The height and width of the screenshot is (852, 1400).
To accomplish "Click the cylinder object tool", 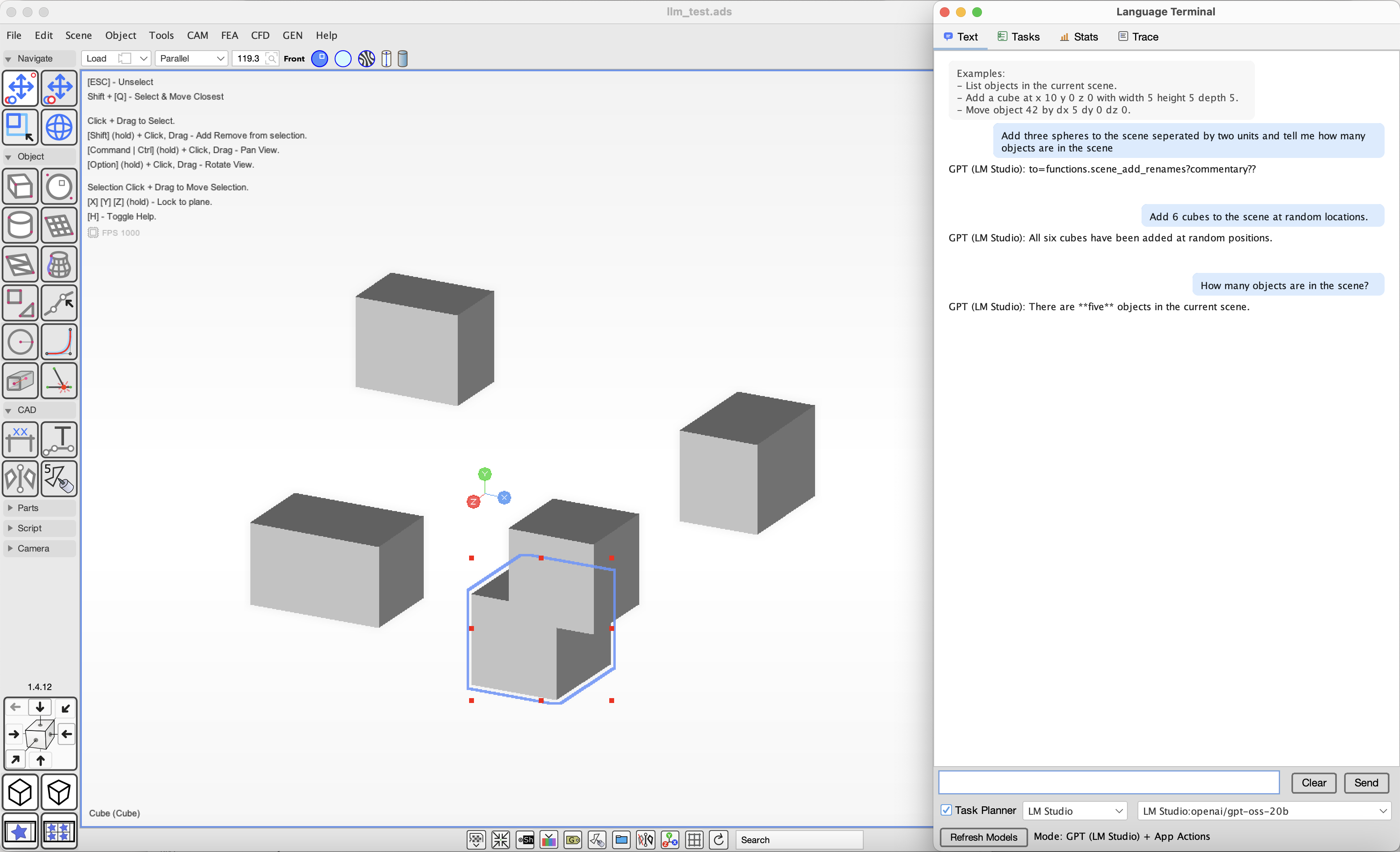I will (x=20, y=226).
